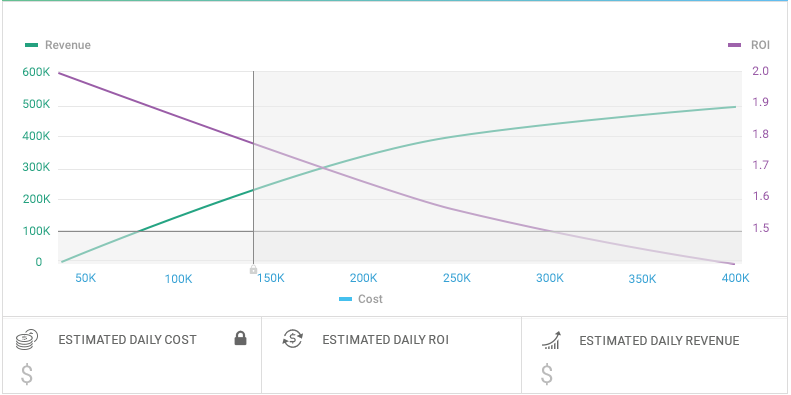Viewport: 791px width, 395px height.
Task: Click the 250K cost axis label
Action: (457, 278)
